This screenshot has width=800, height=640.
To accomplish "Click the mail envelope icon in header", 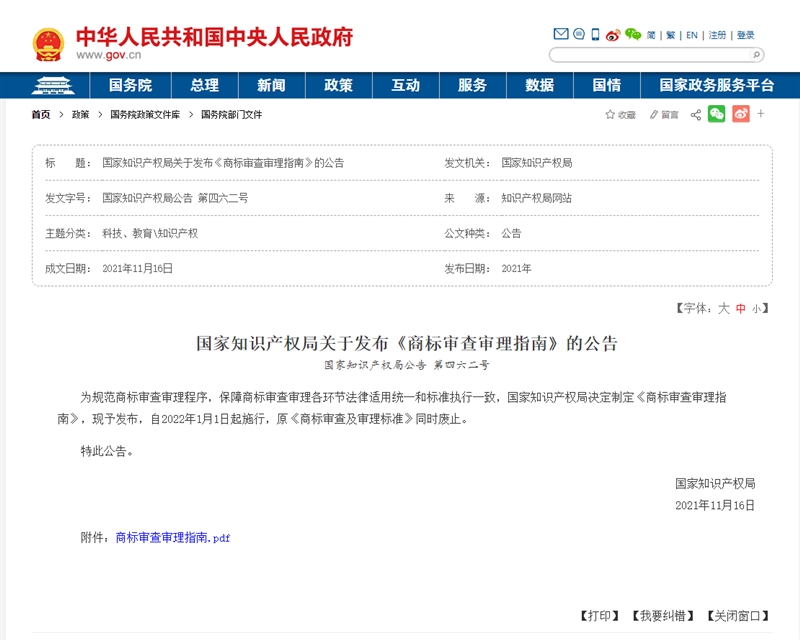I will click(561, 34).
